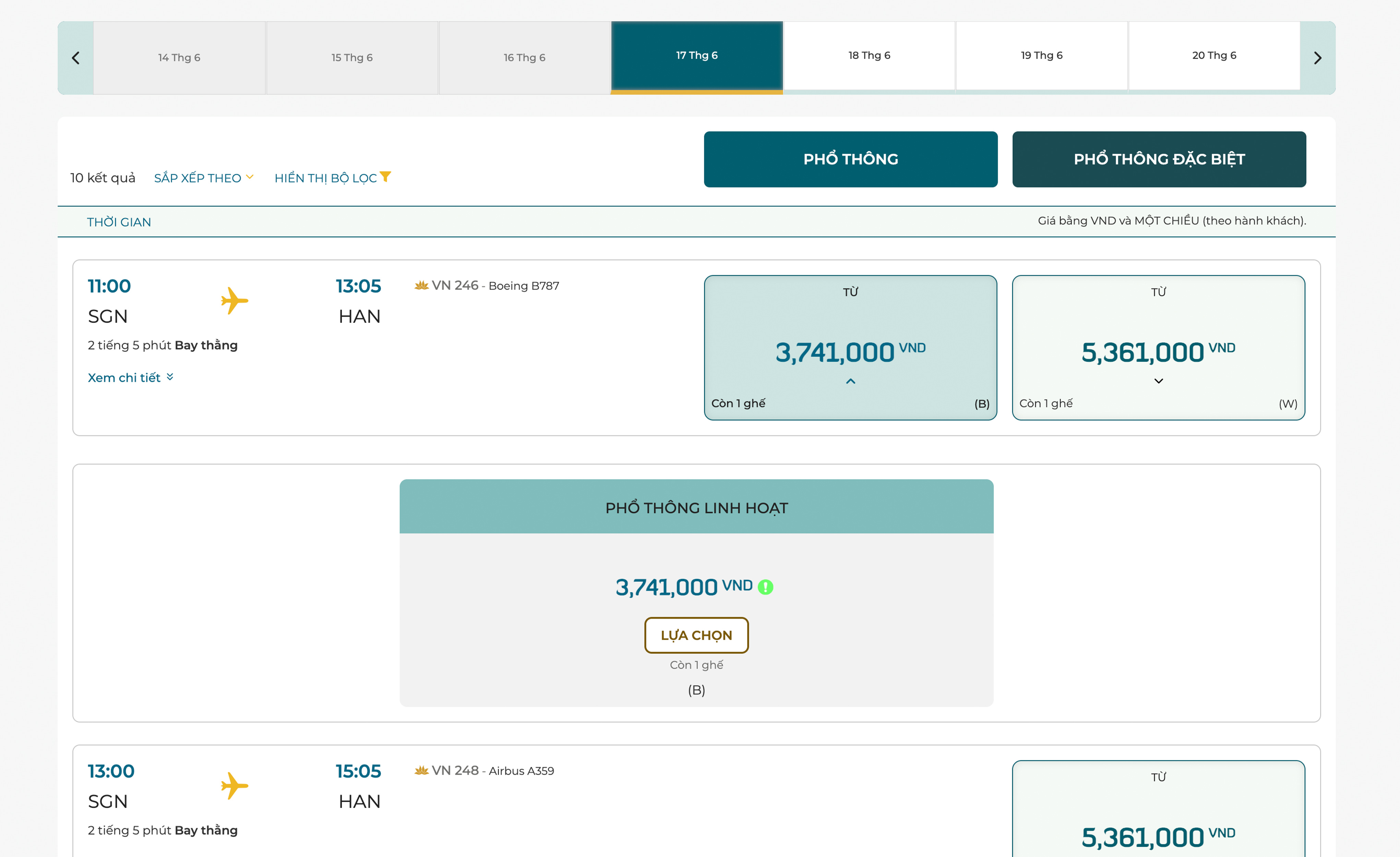Click the airplane icon on 13:00 flight
The width and height of the screenshot is (1400, 857).
(x=234, y=785)
